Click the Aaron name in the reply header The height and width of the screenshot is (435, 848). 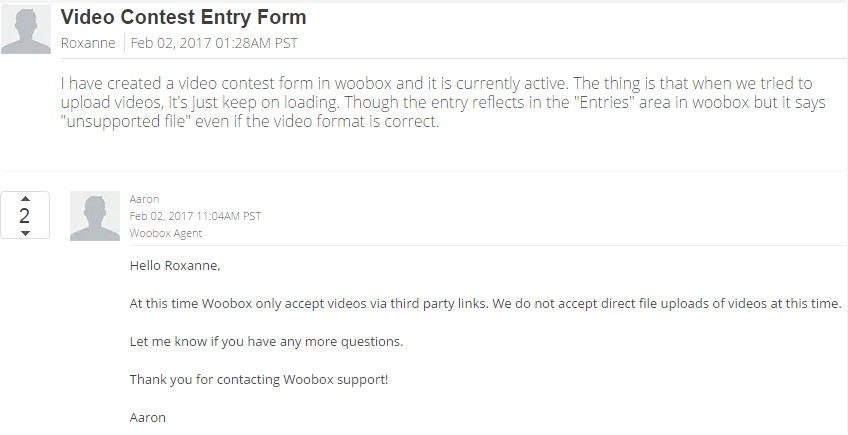[x=144, y=199]
